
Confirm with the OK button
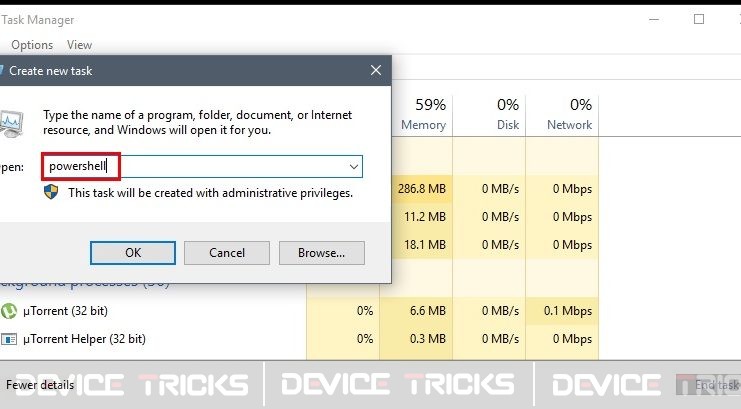133,253
